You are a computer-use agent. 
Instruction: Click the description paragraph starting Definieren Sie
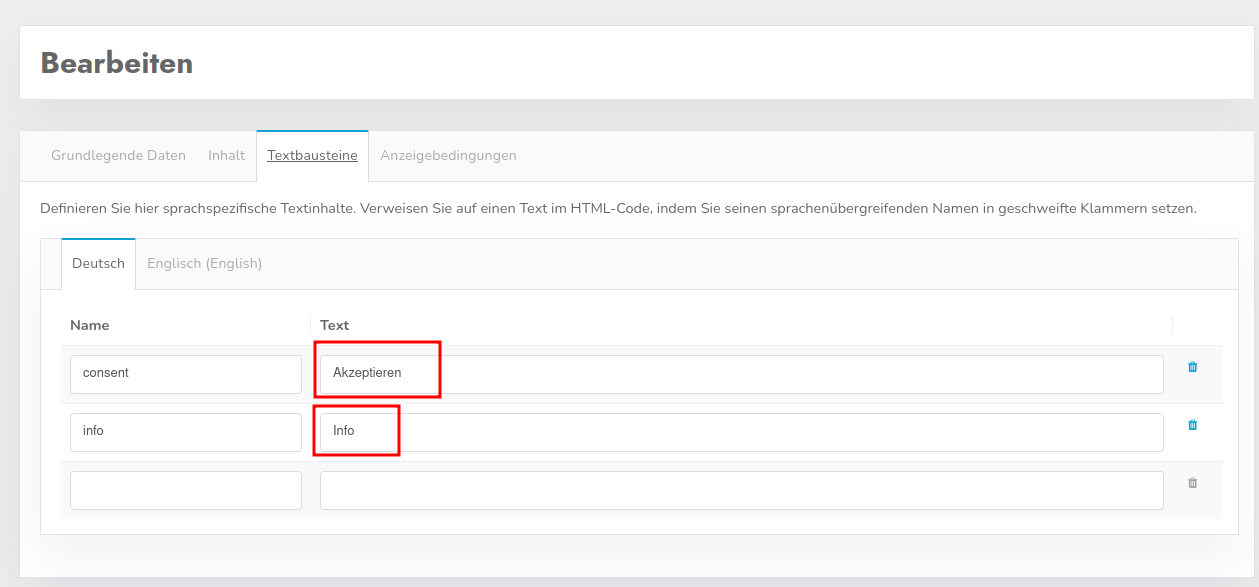point(617,209)
